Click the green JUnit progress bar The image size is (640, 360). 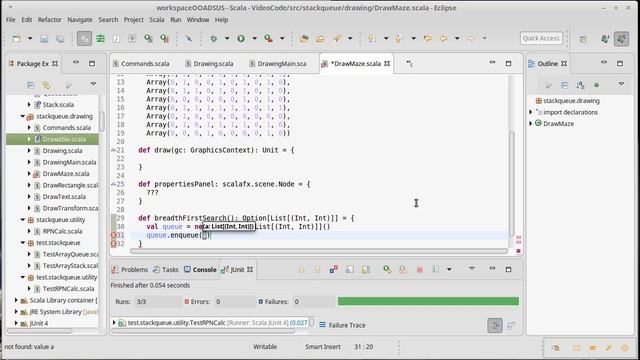pos(428,301)
